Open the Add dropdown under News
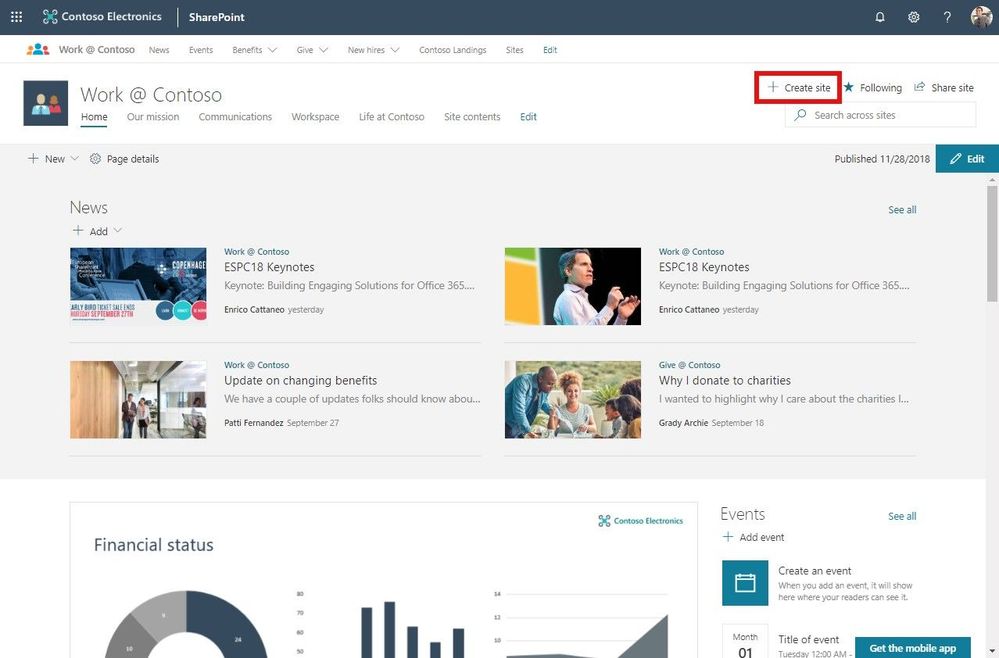 click(97, 231)
